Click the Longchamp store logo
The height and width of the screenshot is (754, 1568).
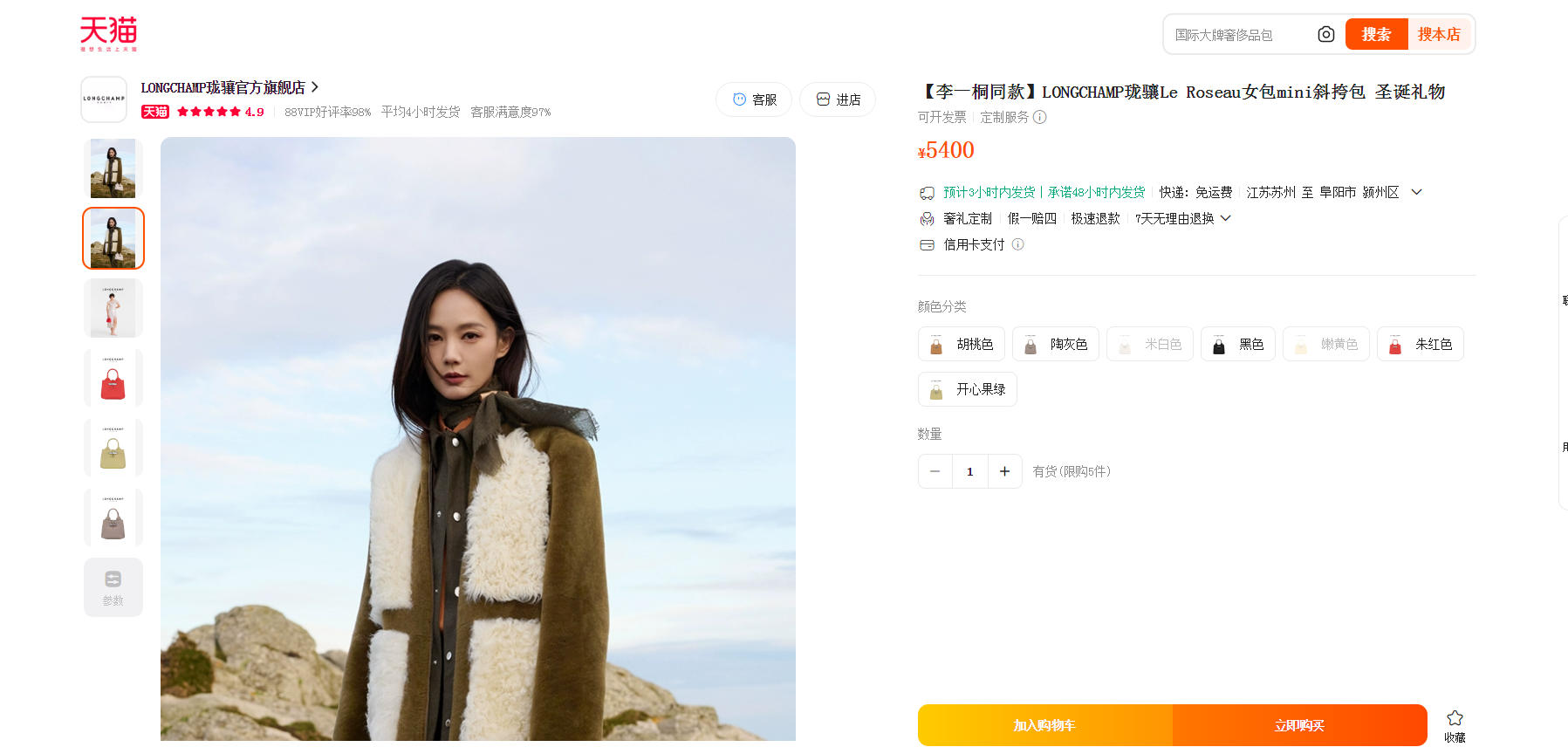(x=104, y=99)
